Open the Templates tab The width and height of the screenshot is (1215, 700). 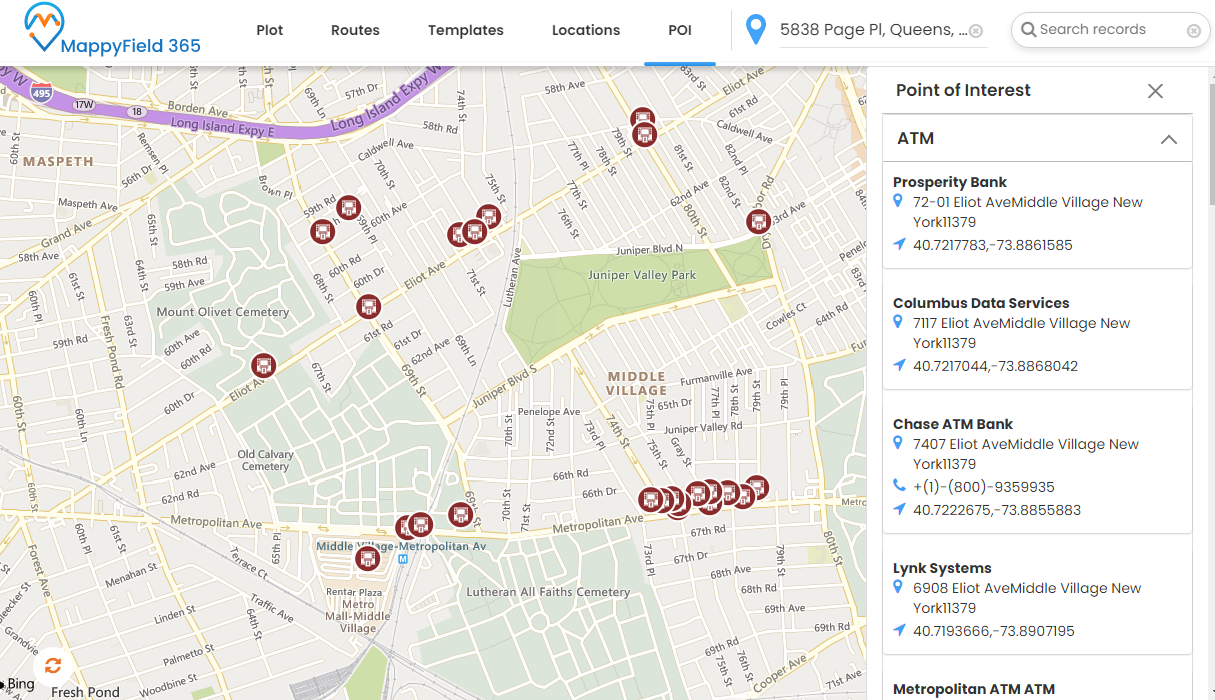point(466,30)
